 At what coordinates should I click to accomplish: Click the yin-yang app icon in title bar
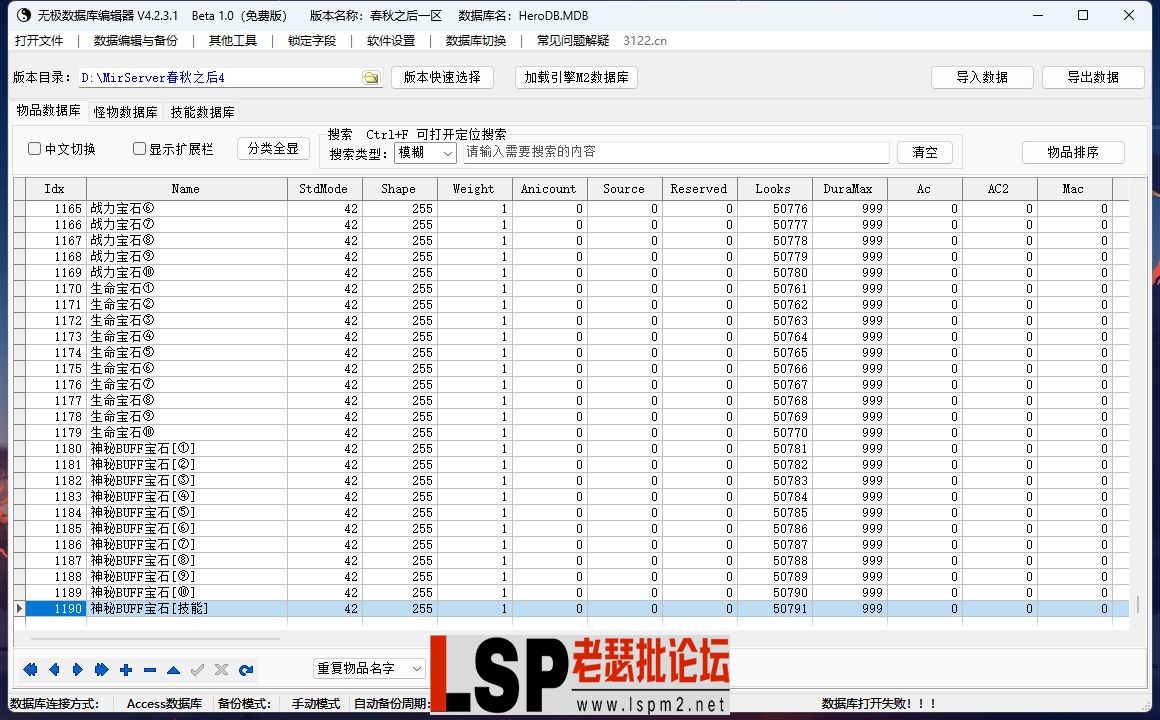point(24,15)
